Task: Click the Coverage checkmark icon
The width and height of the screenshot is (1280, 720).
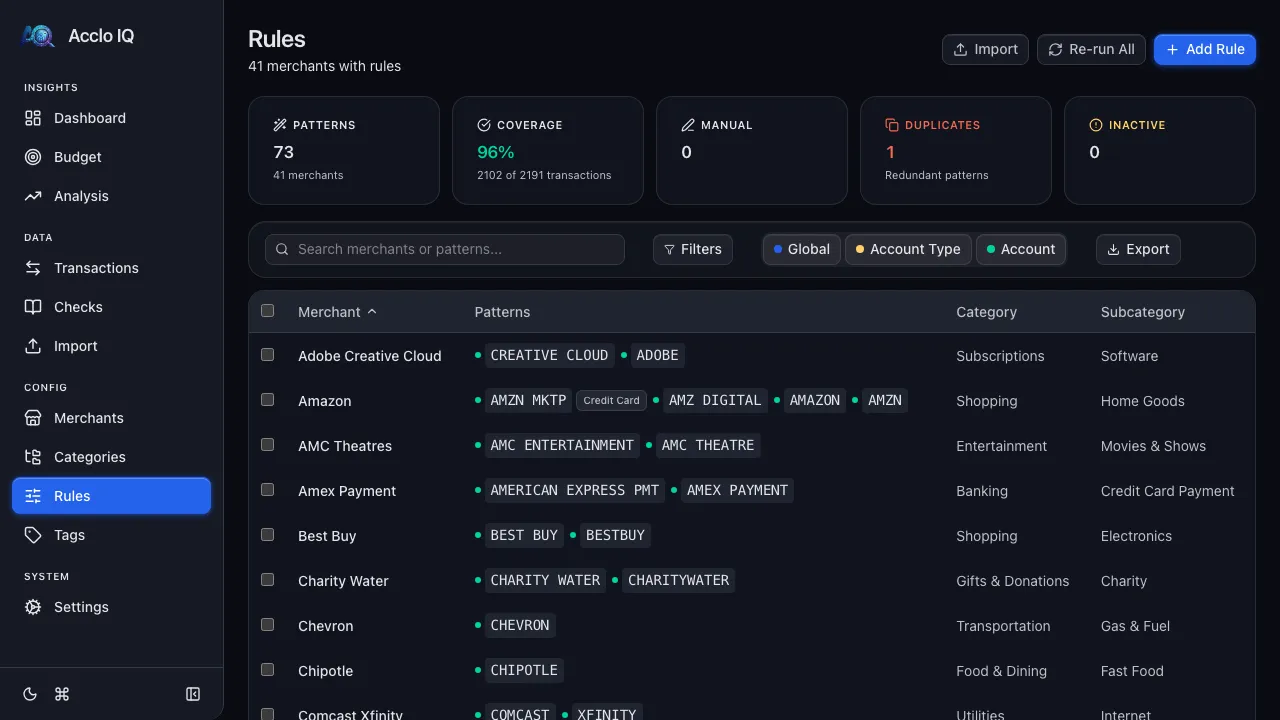Action: (484, 125)
